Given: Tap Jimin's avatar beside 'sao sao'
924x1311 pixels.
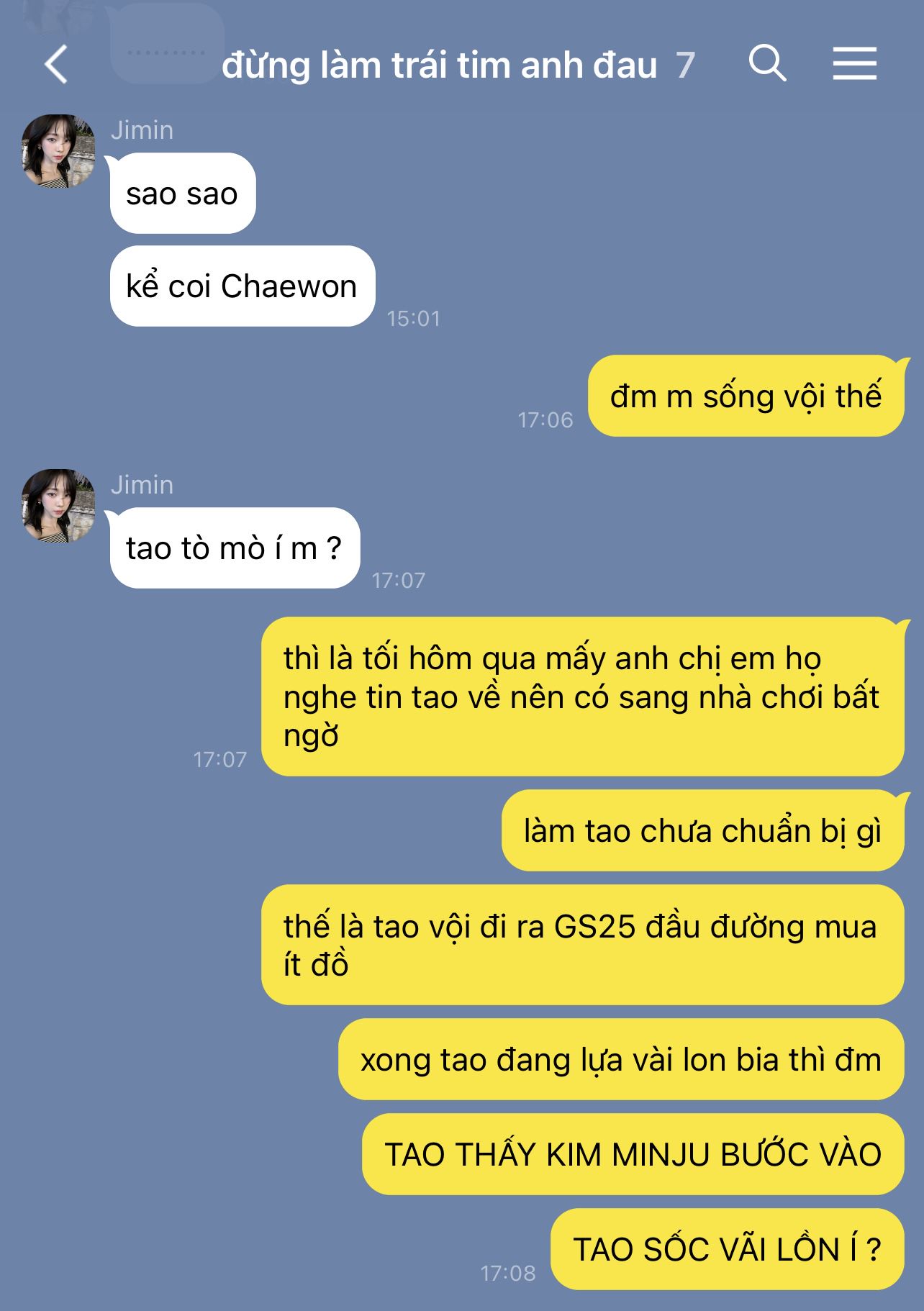Looking at the screenshot, I should pos(58,151).
